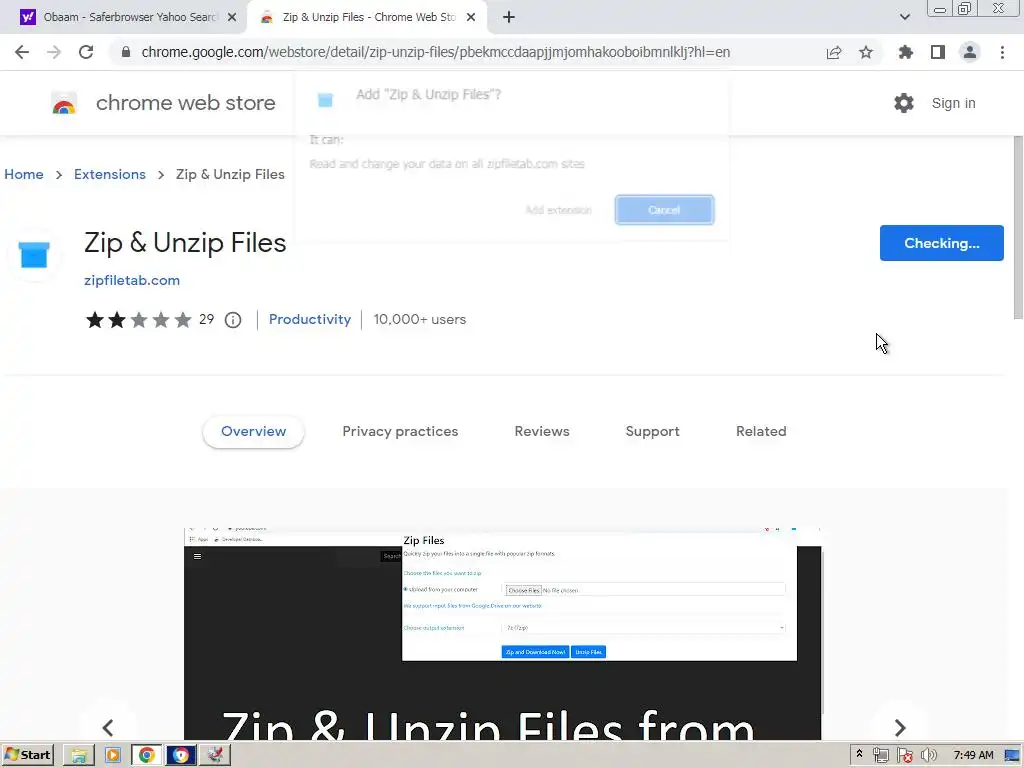Reload the current page
Screen dimensions: 1024x768
click(x=86, y=52)
